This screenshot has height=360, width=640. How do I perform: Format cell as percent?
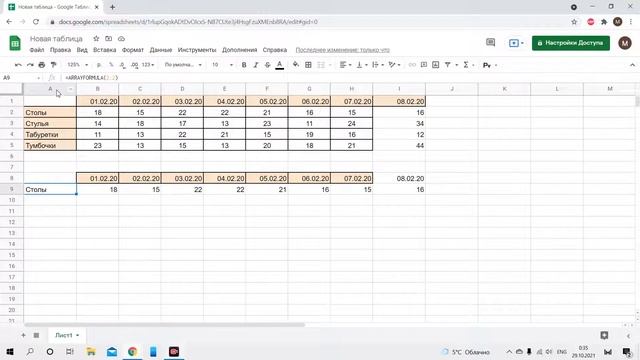tap(111, 65)
